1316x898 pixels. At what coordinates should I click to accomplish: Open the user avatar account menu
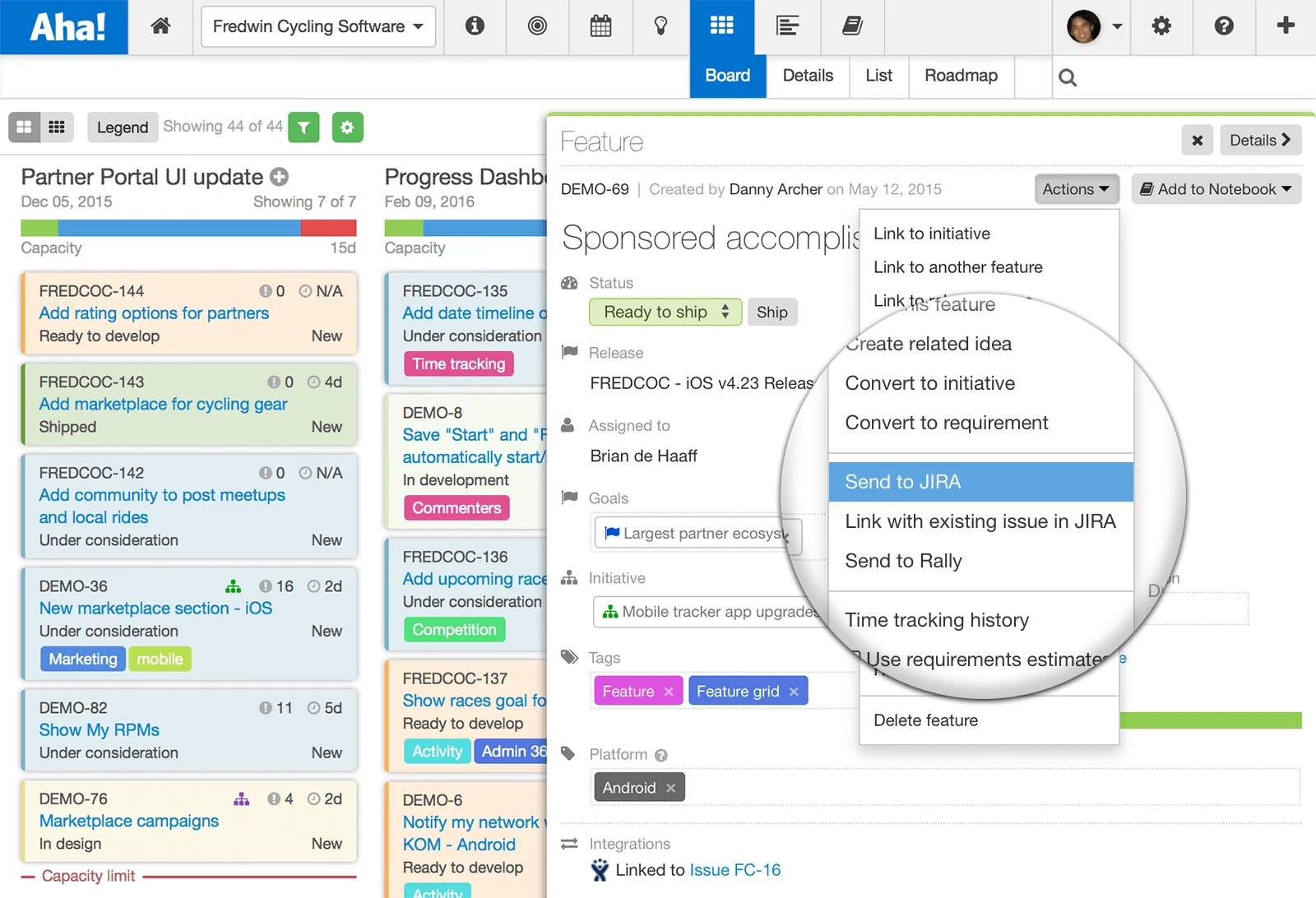tap(1094, 26)
